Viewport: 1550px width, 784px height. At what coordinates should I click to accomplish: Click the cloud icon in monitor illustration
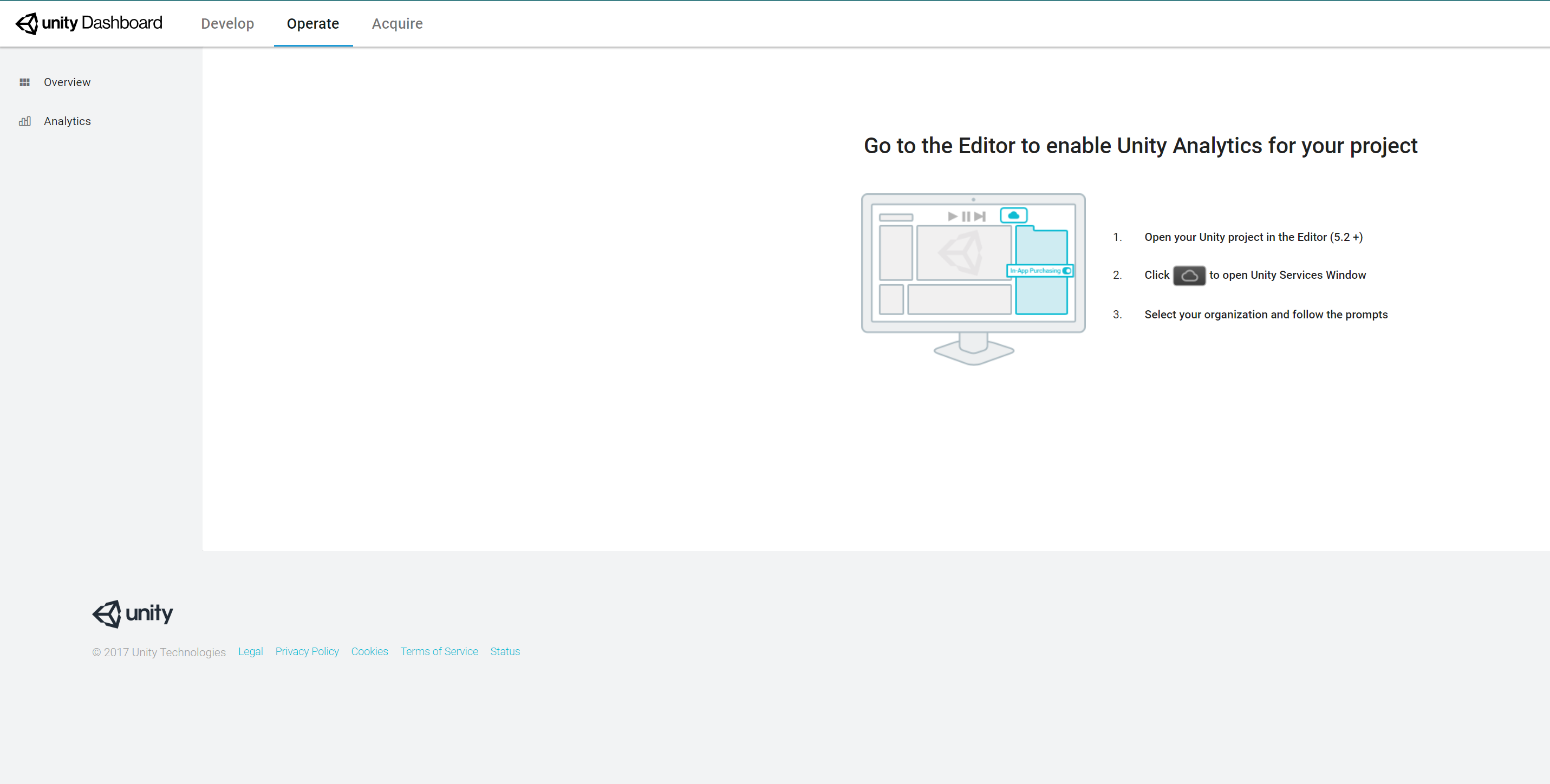coord(1013,215)
